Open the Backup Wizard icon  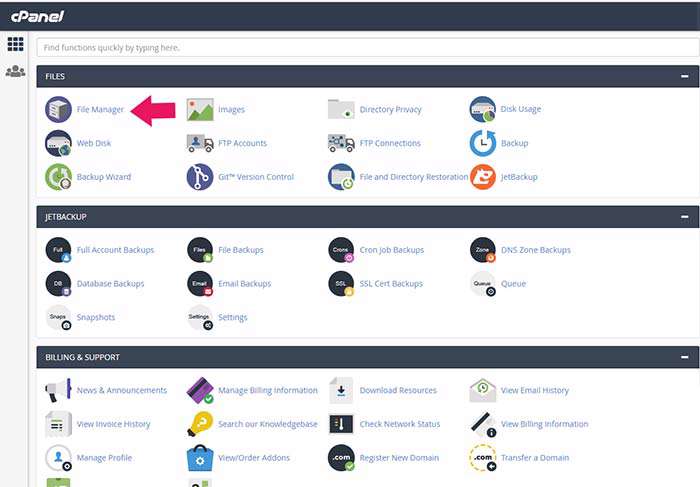[x=58, y=177]
